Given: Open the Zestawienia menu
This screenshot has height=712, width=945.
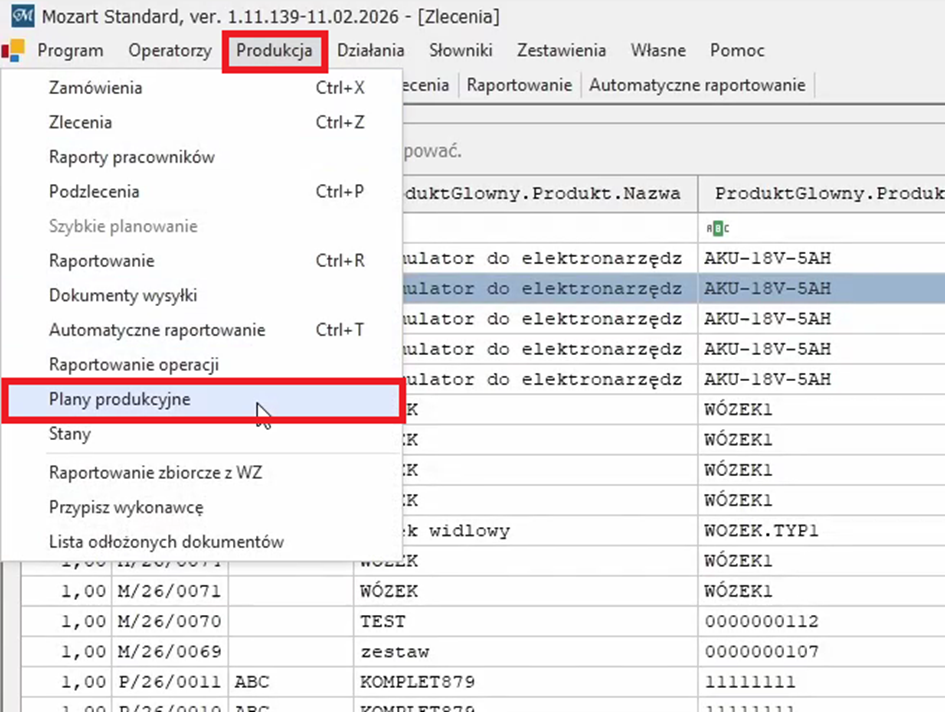Looking at the screenshot, I should click(561, 50).
